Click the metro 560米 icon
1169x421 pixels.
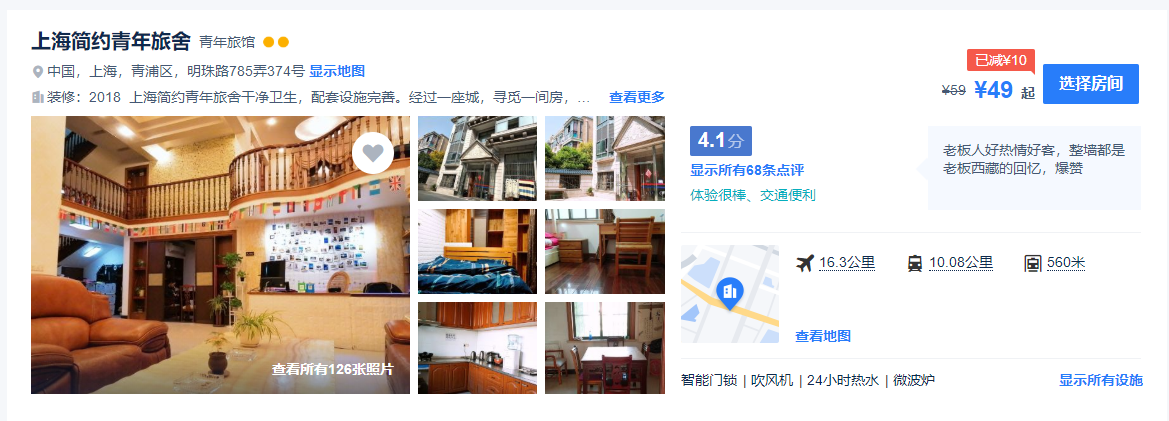pos(1033,263)
